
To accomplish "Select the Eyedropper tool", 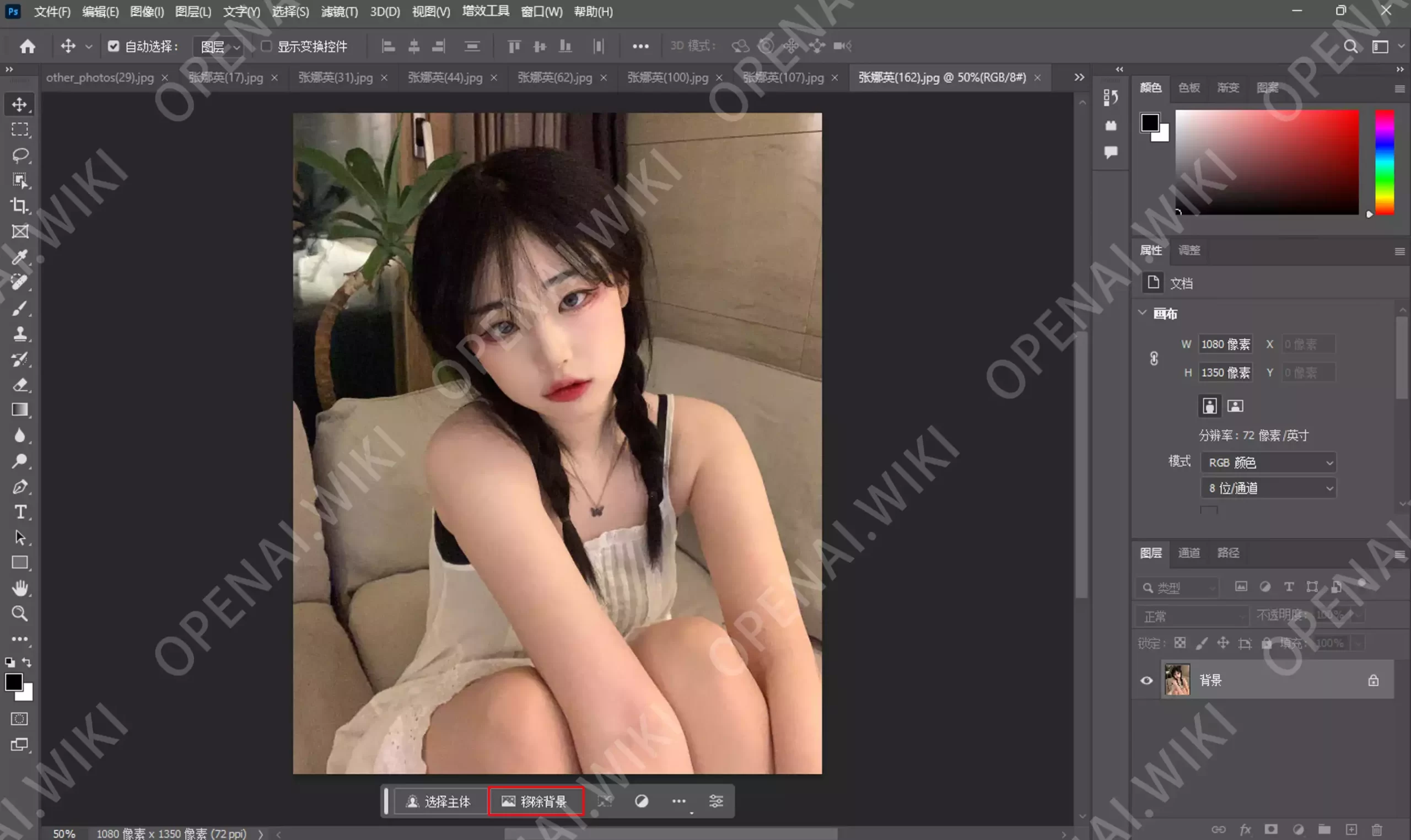I will pos(20,257).
